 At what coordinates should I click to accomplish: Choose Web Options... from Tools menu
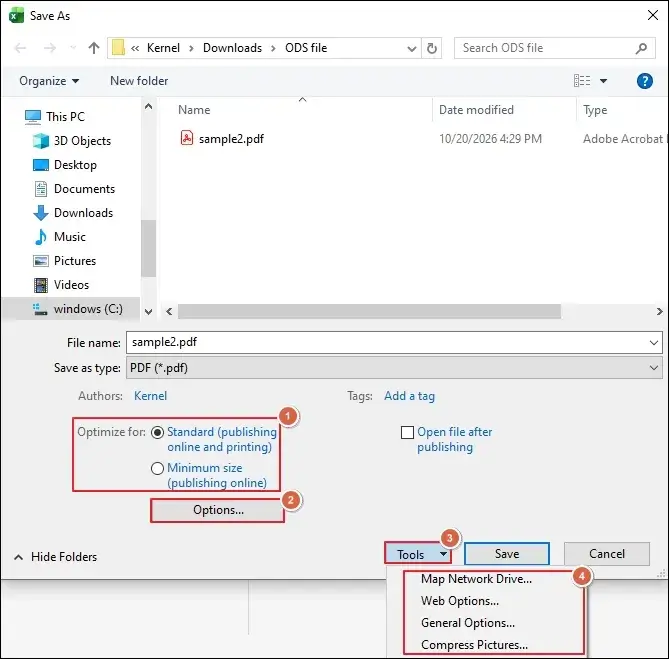(x=460, y=601)
